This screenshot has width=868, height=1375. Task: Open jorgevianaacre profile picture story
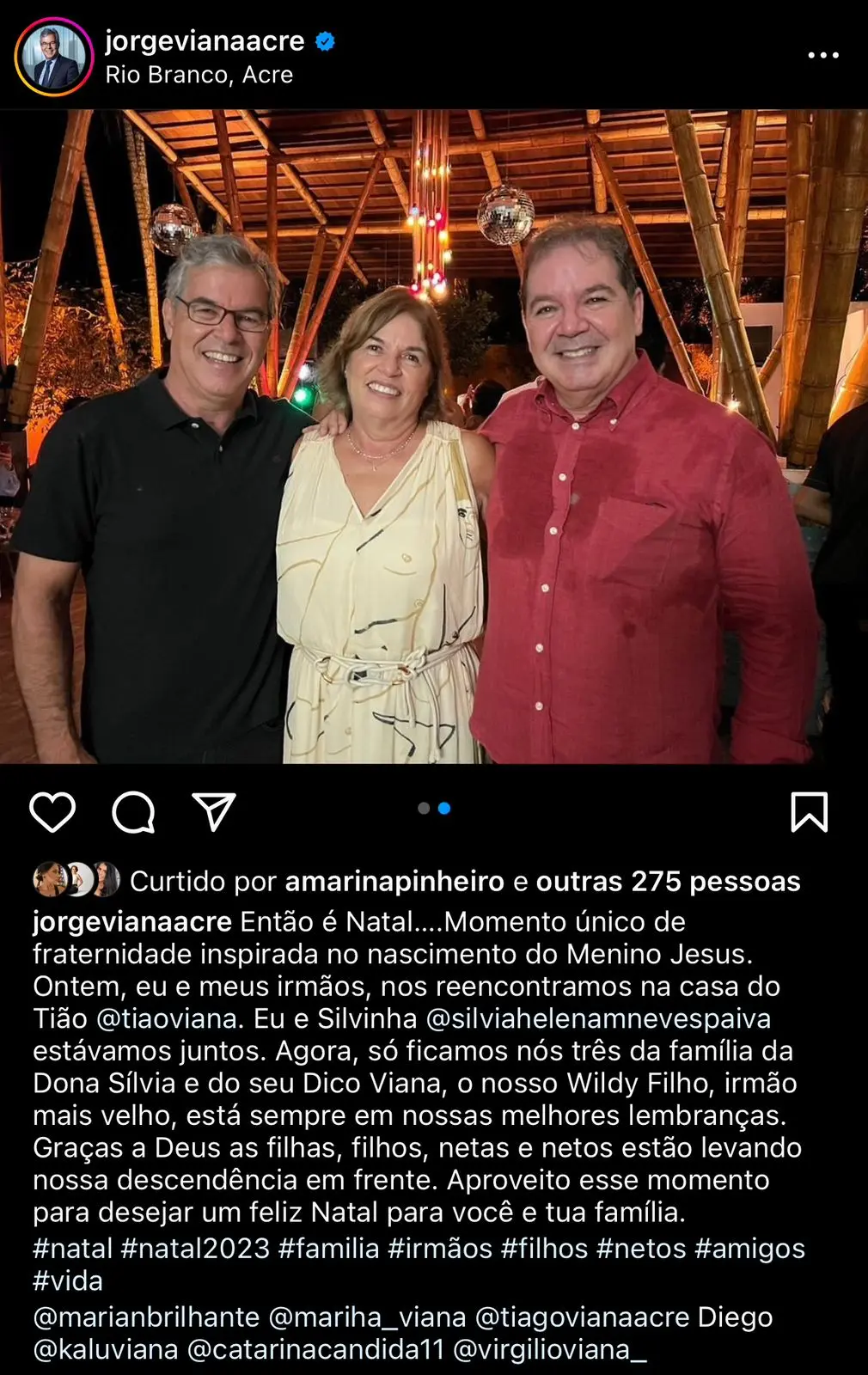pyautogui.click(x=53, y=57)
